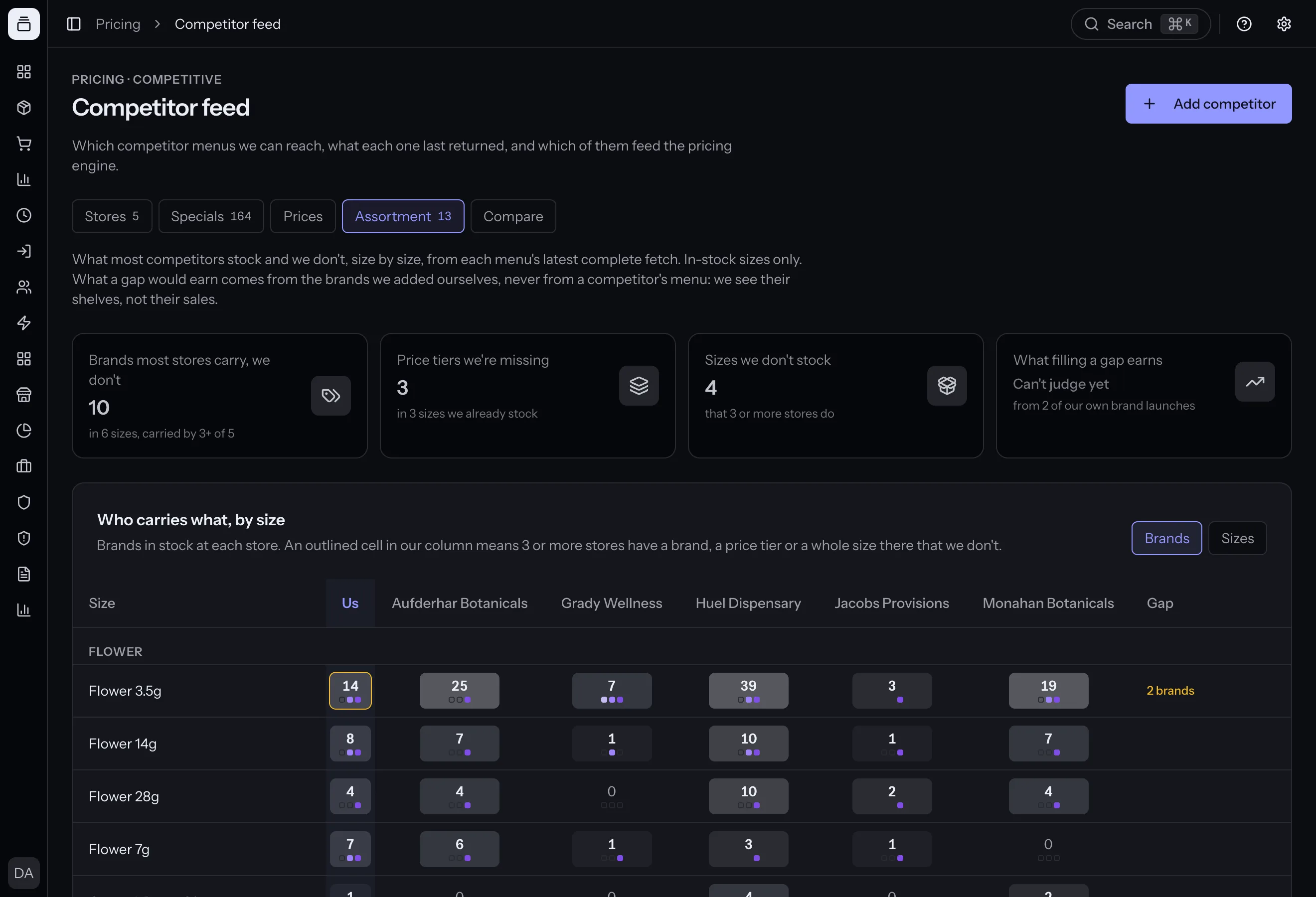Screen dimensions: 1316x897
Task: Switch the table view to Brands
Action: (x=1166, y=538)
